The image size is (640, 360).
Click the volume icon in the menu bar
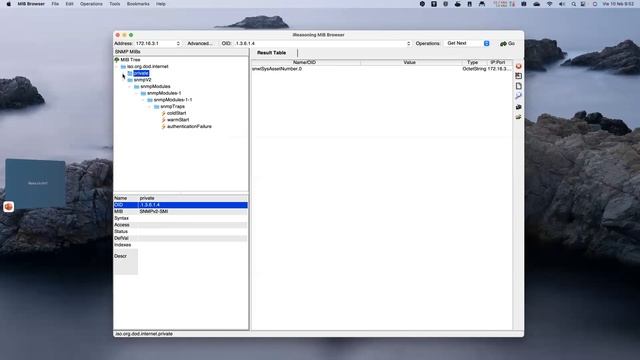point(562,4)
